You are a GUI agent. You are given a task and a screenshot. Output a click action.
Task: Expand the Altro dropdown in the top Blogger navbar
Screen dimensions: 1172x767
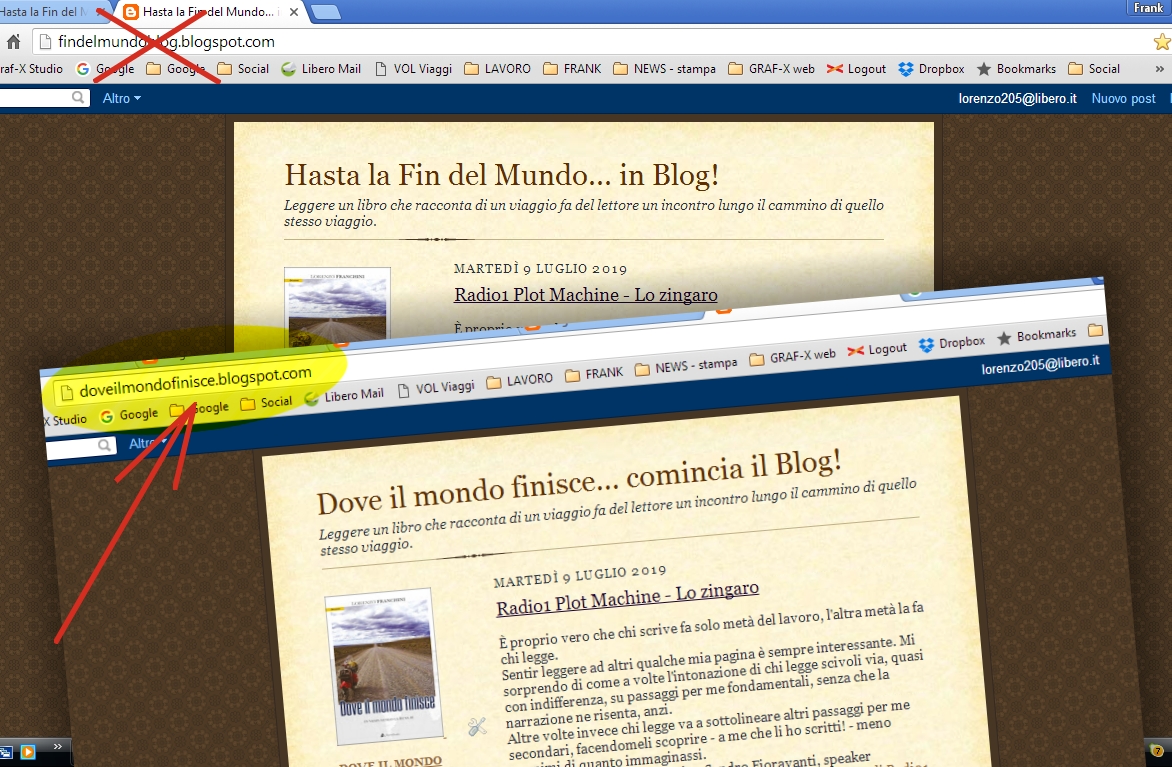[x=122, y=98]
